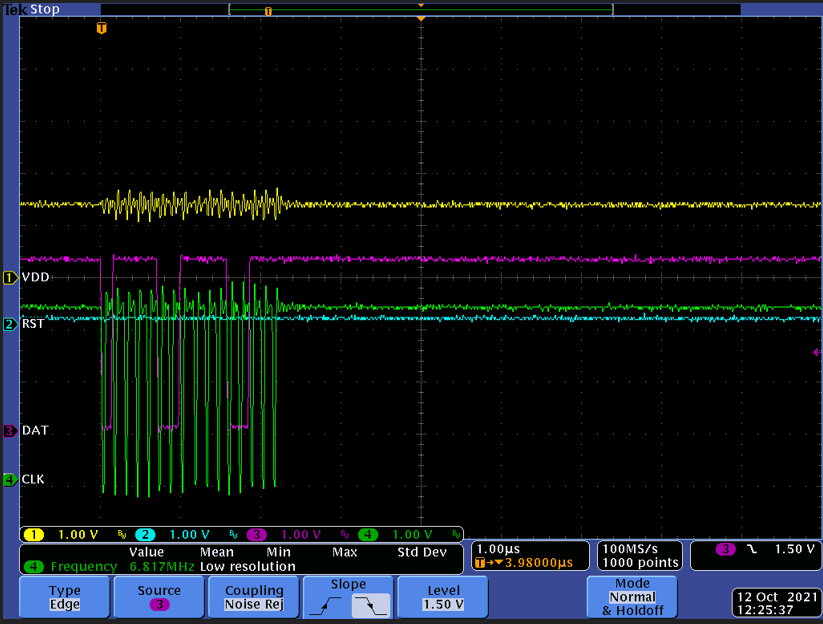Click the 1.00µs timebase readout

pyautogui.click(x=498, y=549)
